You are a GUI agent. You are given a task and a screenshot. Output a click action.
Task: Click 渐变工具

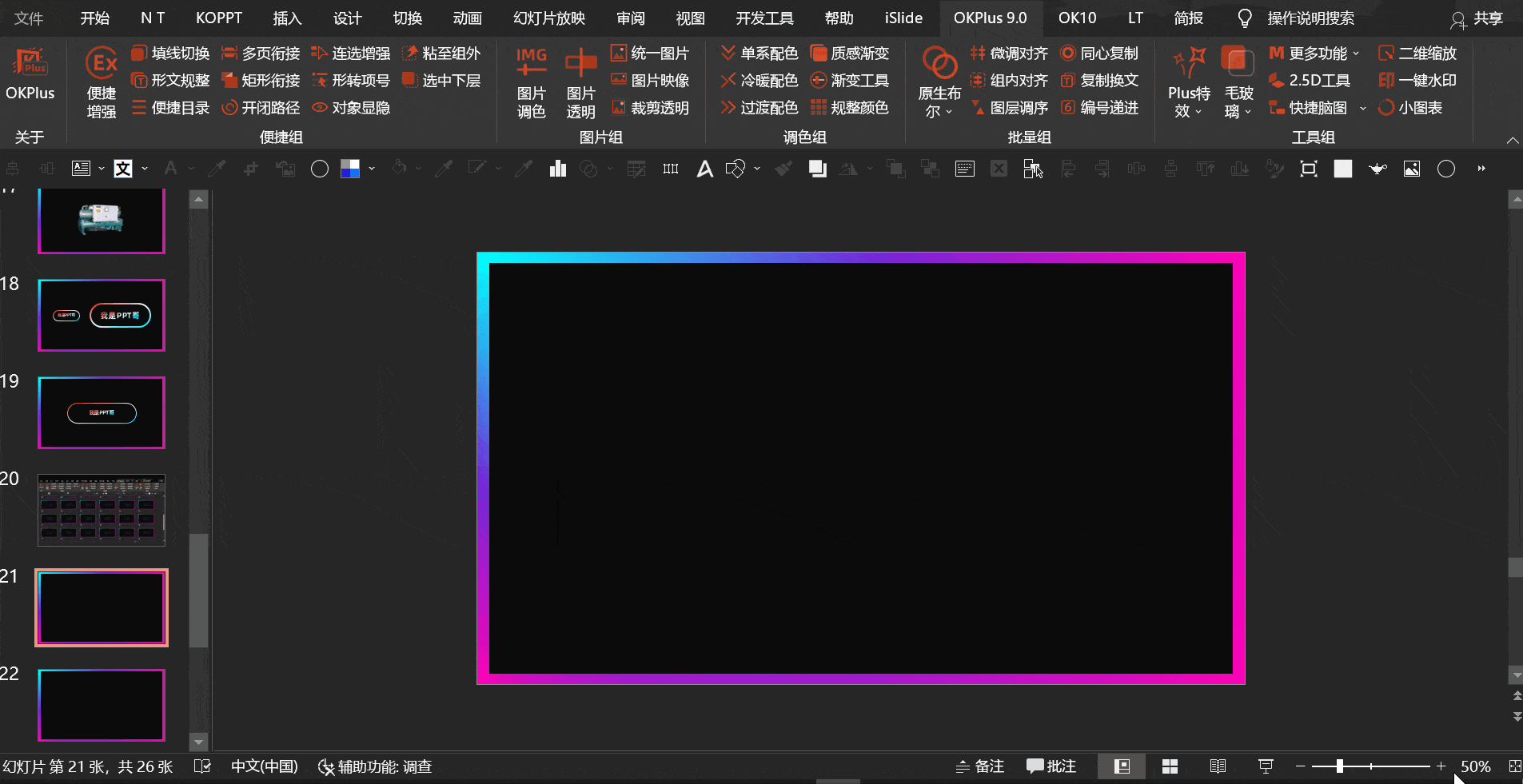pyautogui.click(x=850, y=81)
